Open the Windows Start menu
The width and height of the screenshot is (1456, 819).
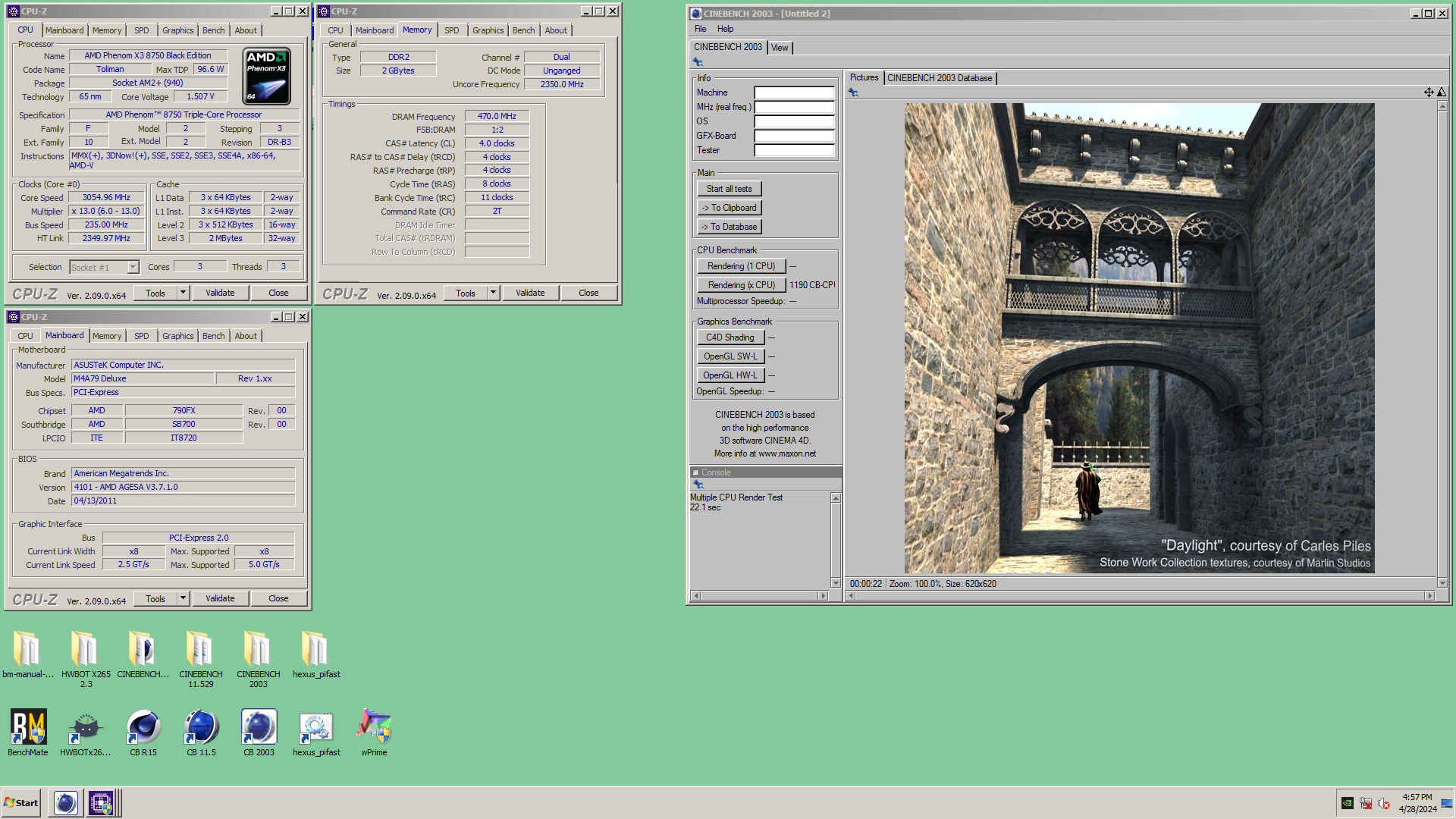coord(21,802)
